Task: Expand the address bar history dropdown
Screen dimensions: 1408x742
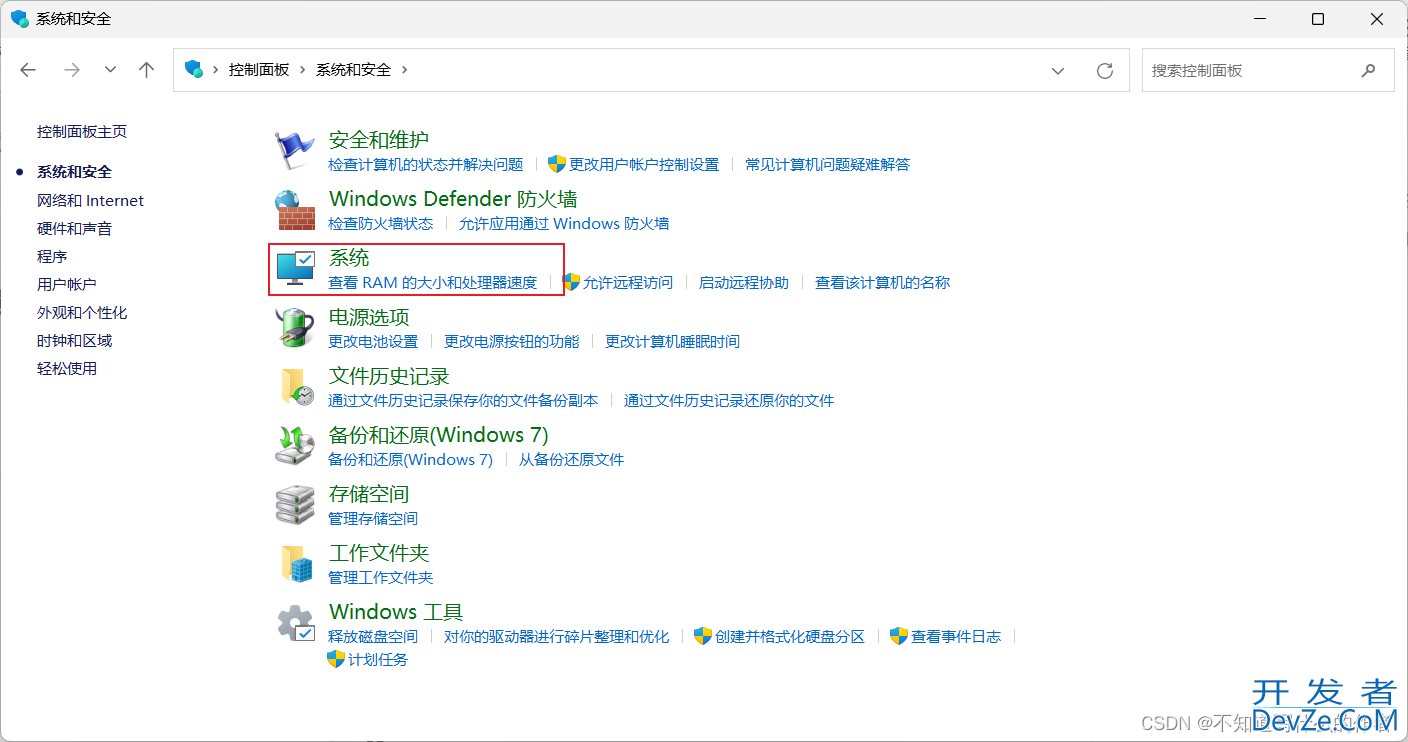Action: 1058,70
